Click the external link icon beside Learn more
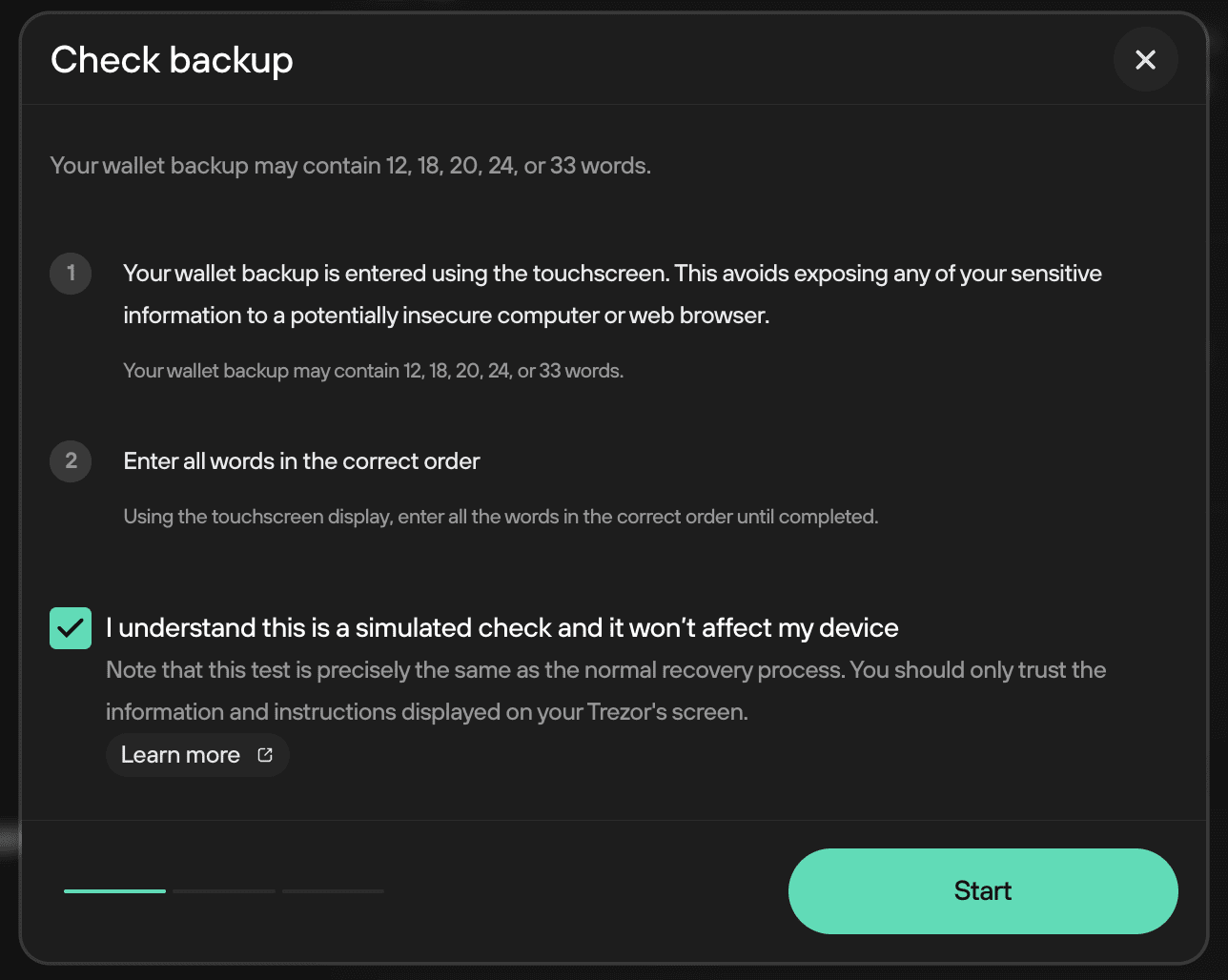 pos(265,755)
